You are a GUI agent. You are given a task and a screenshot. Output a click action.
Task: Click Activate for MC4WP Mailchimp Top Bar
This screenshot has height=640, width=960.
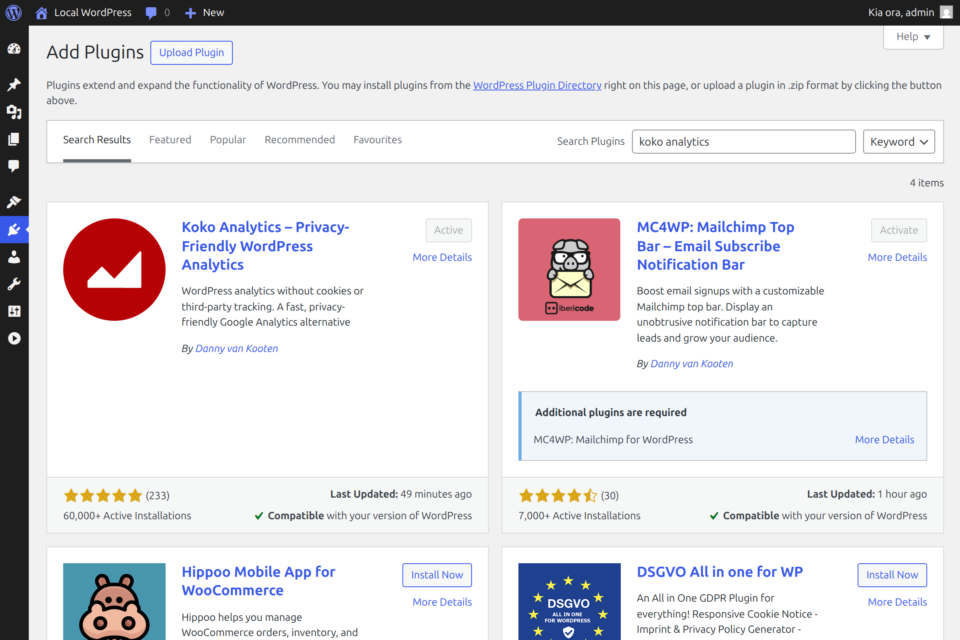tap(899, 230)
